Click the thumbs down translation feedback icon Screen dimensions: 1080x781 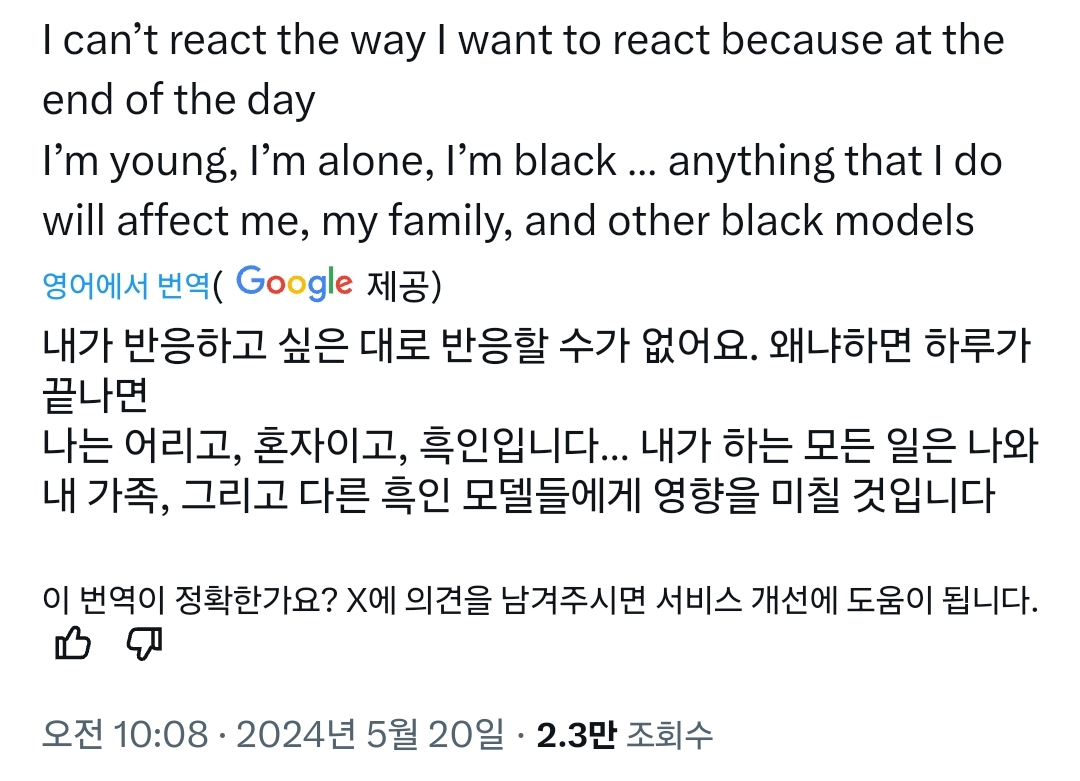(x=144, y=645)
